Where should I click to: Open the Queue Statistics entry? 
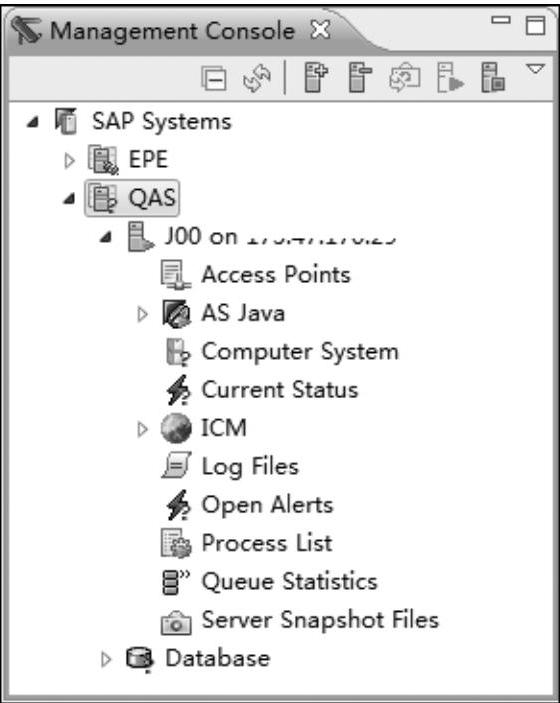(290, 582)
